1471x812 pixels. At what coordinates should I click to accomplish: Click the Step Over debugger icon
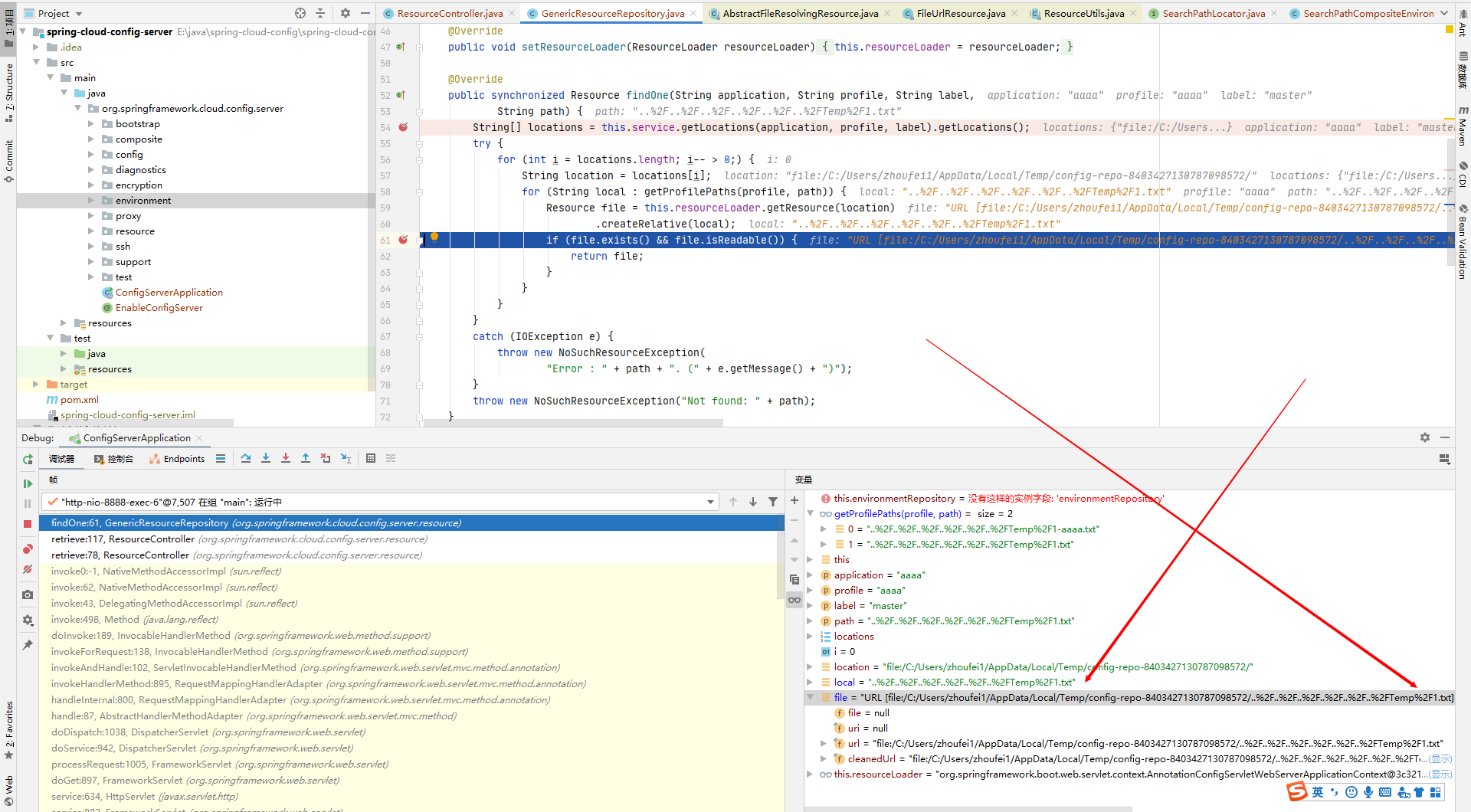click(246, 459)
